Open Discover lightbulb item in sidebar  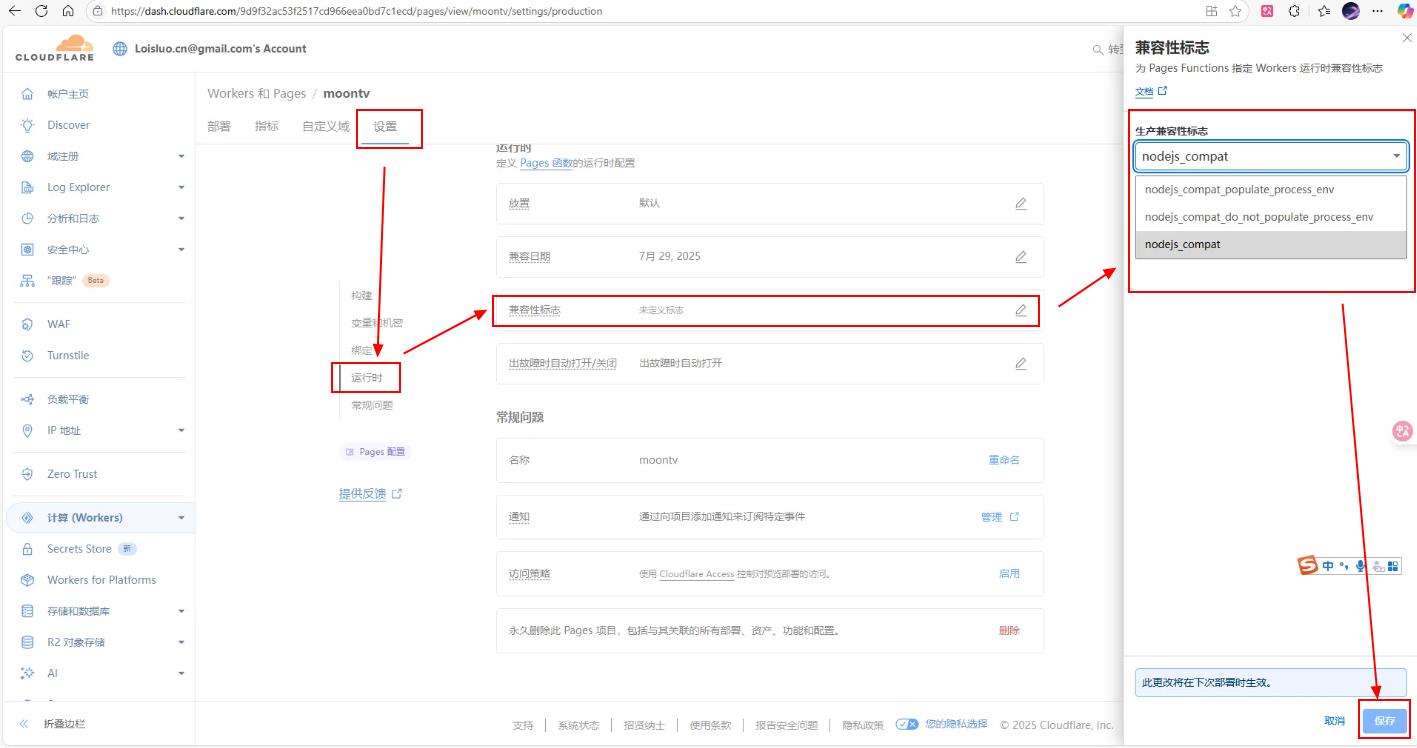click(68, 125)
